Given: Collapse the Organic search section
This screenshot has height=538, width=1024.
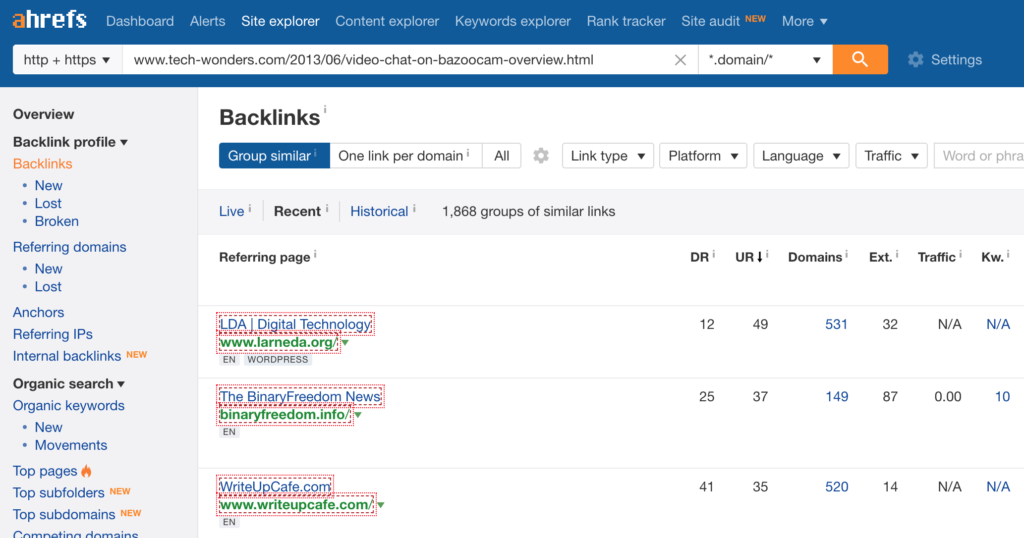Looking at the screenshot, I should click(69, 383).
